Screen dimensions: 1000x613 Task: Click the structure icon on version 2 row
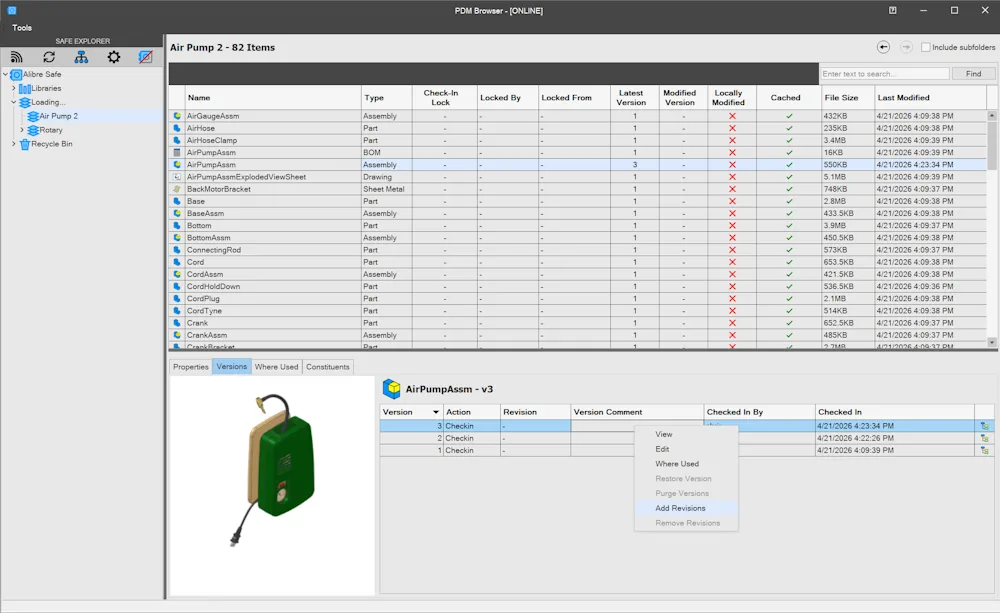coord(985,438)
